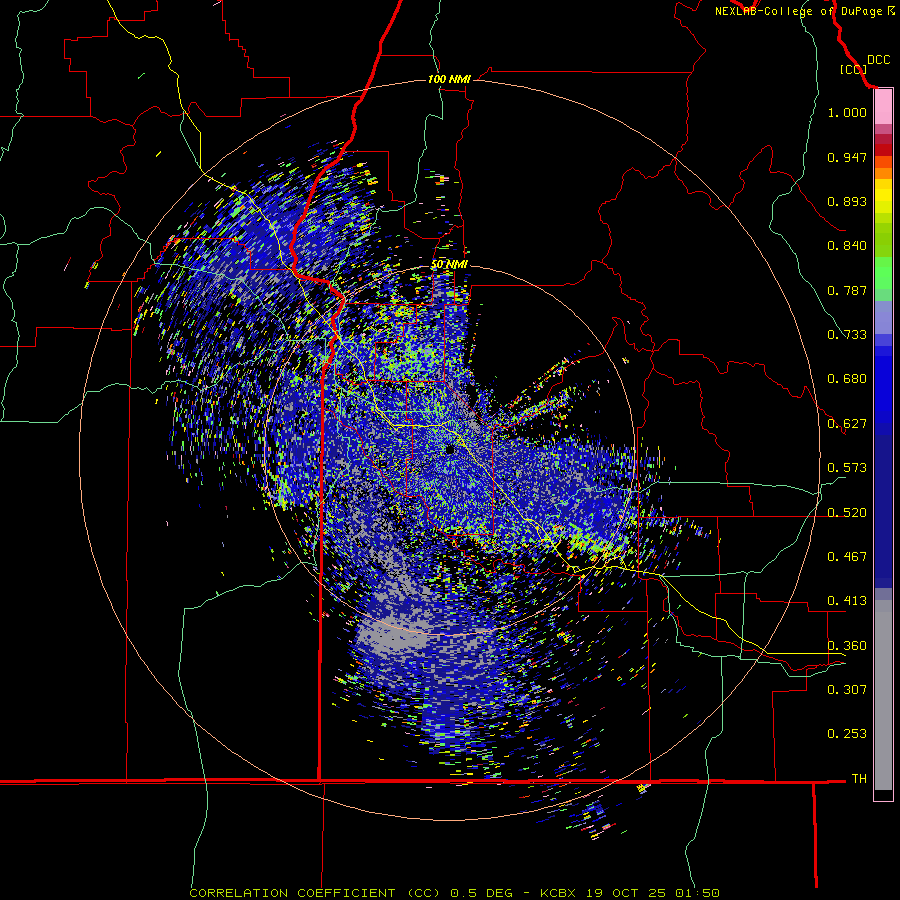Screen dimensions: 900x900
Task: Click the 50 NMI range ring label
Action: (449, 264)
